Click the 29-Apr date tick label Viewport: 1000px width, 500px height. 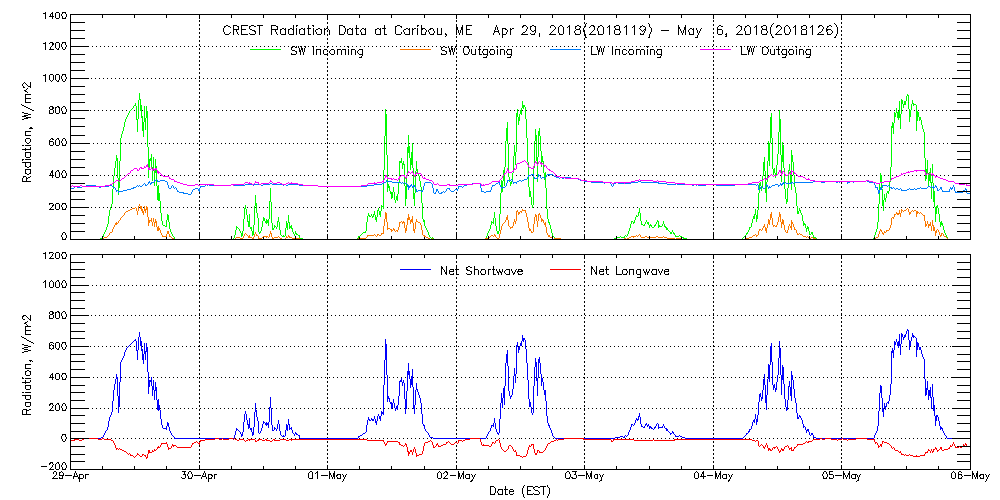point(72,477)
